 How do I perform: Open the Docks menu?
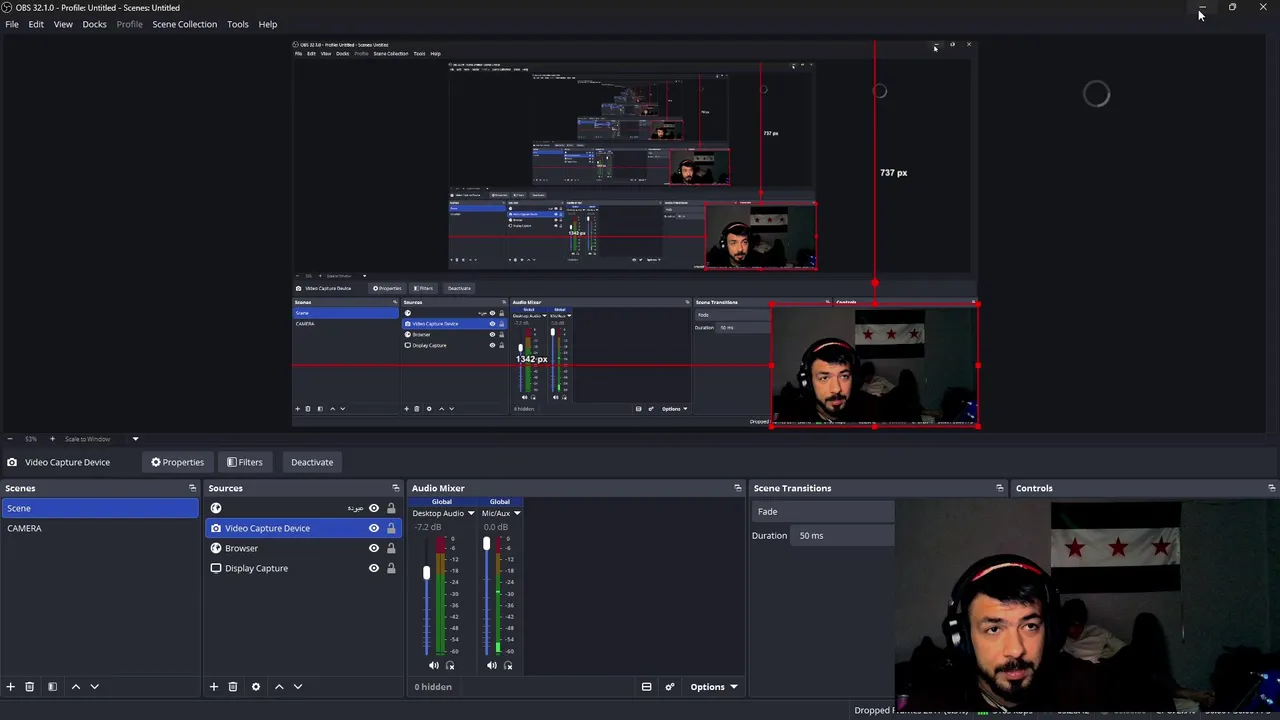pyautogui.click(x=94, y=24)
